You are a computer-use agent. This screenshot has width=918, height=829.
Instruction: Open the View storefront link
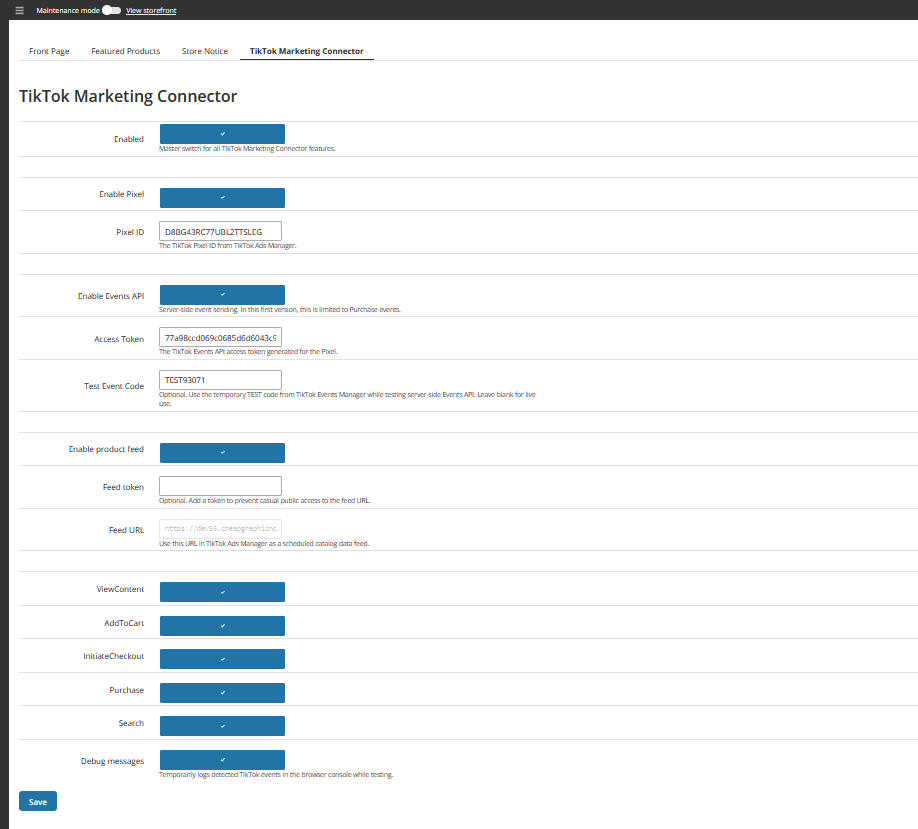[151, 11]
